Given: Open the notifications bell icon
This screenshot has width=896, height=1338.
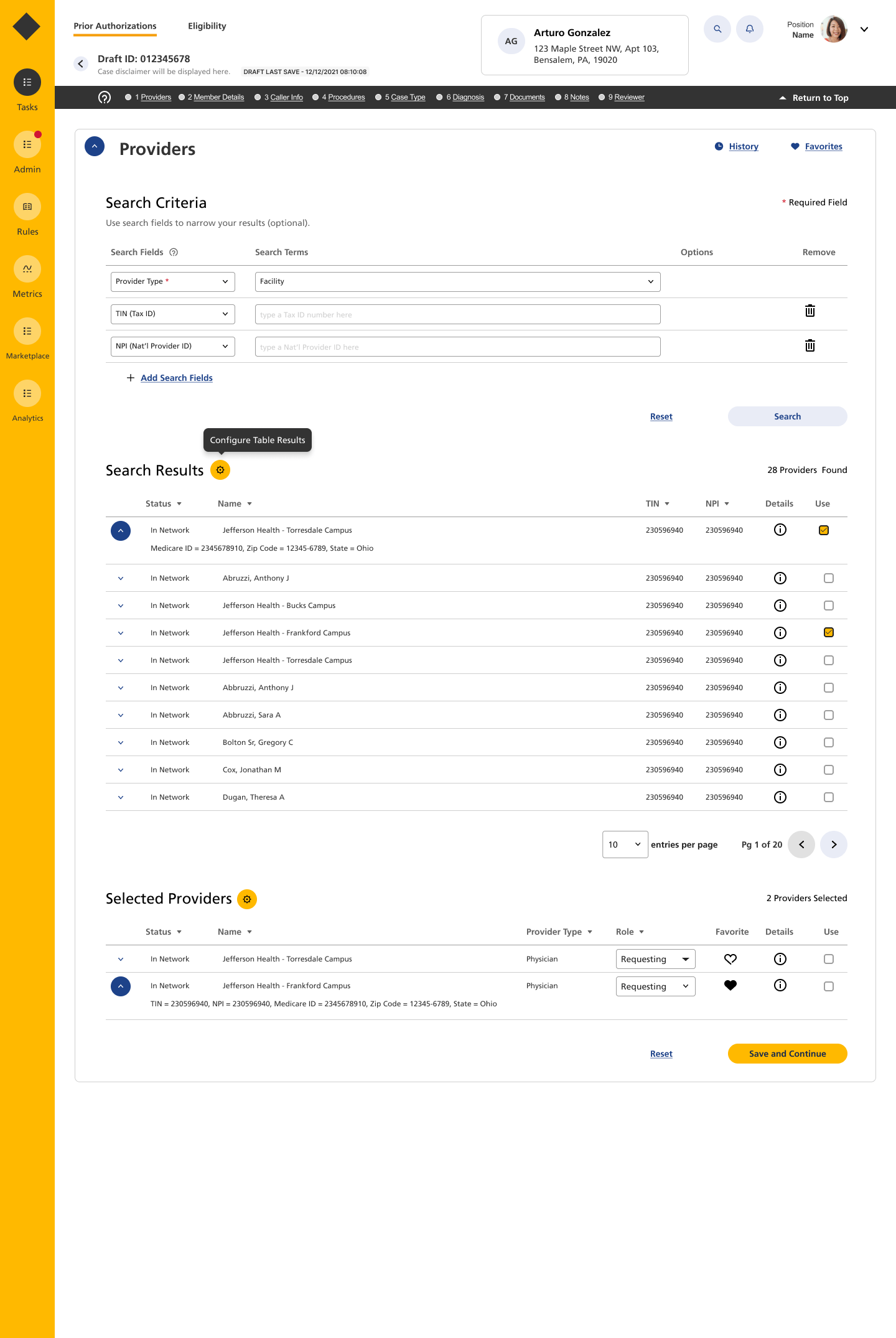Looking at the screenshot, I should click(750, 29).
